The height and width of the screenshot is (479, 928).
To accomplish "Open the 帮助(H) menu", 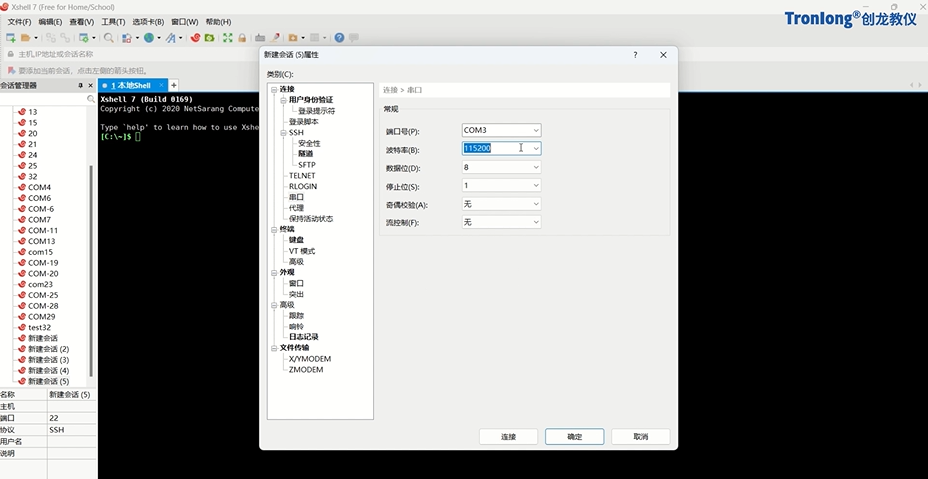I will tap(218, 22).
